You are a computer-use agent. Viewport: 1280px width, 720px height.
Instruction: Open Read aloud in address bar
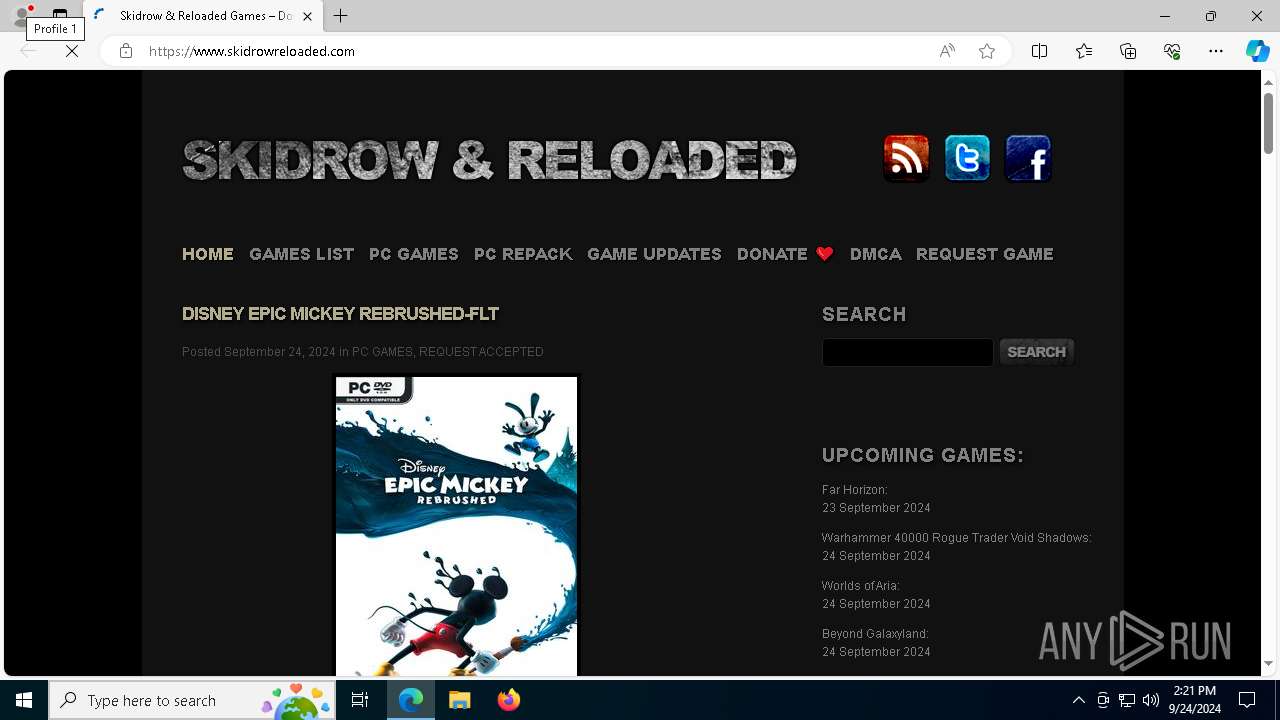947,51
